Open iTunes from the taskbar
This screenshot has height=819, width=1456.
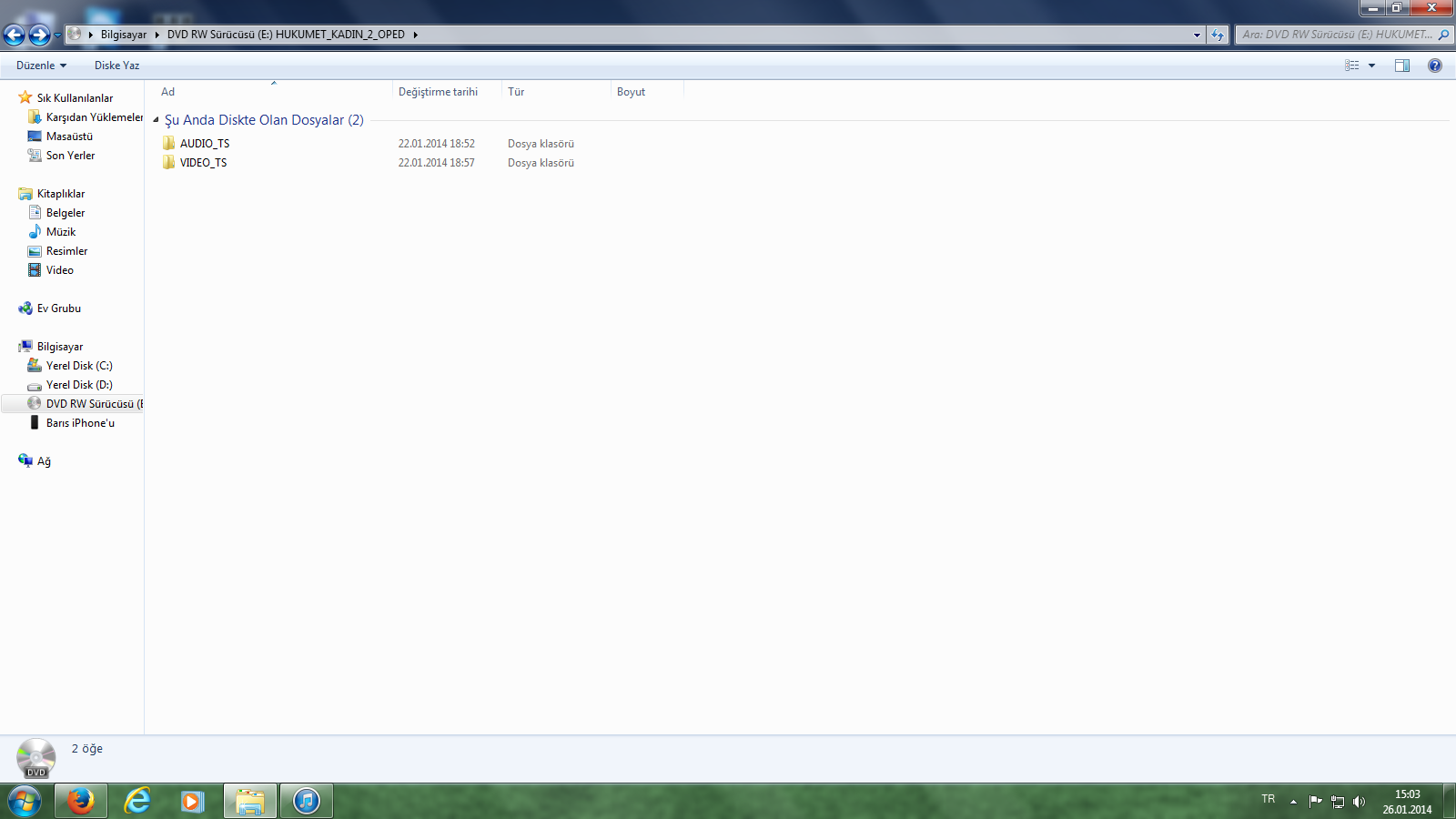coord(307,801)
